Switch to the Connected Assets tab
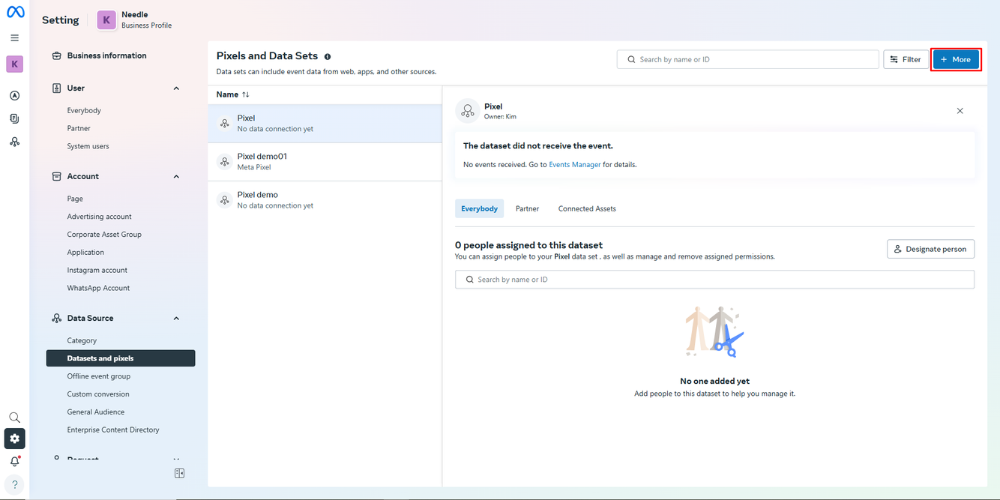This screenshot has width=1000, height=500. click(x=586, y=209)
